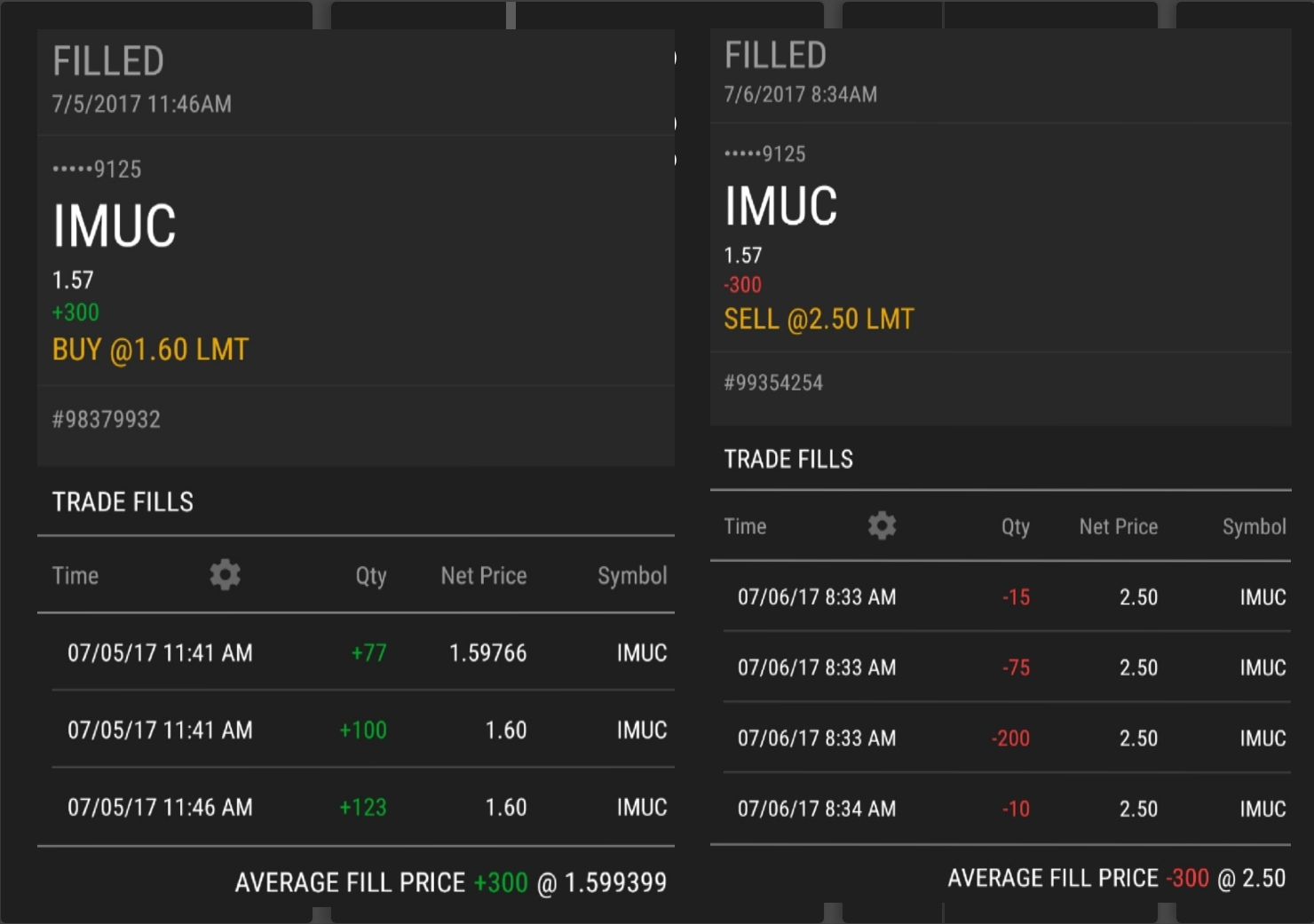The image size is (1314, 924).
Task: Click the BUY @1.60 LMT order text
Action: coord(150,350)
